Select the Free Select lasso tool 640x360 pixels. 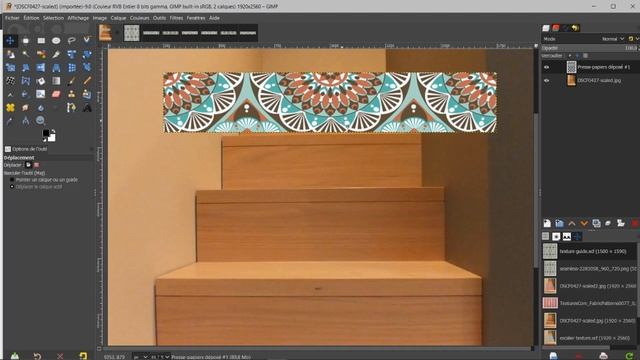click(x=71, y=40)
